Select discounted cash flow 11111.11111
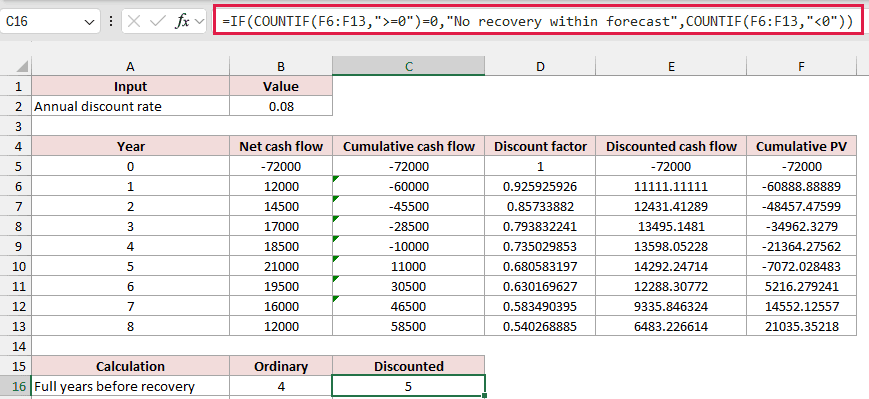Screen dimensions: 869x399 click(x=671, y=186)
